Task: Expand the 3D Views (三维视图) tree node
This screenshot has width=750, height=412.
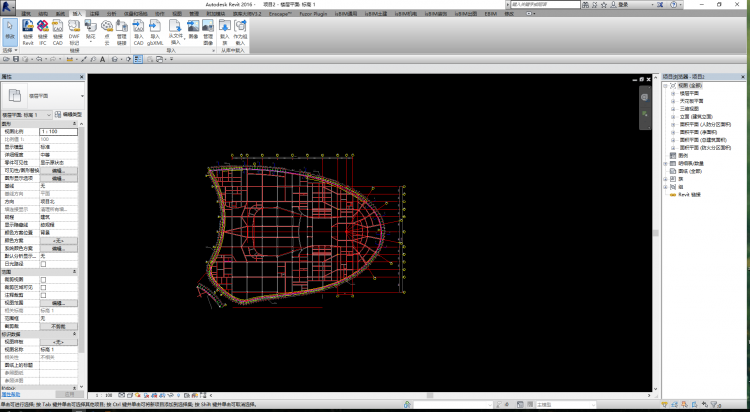Action: (673, 108)
